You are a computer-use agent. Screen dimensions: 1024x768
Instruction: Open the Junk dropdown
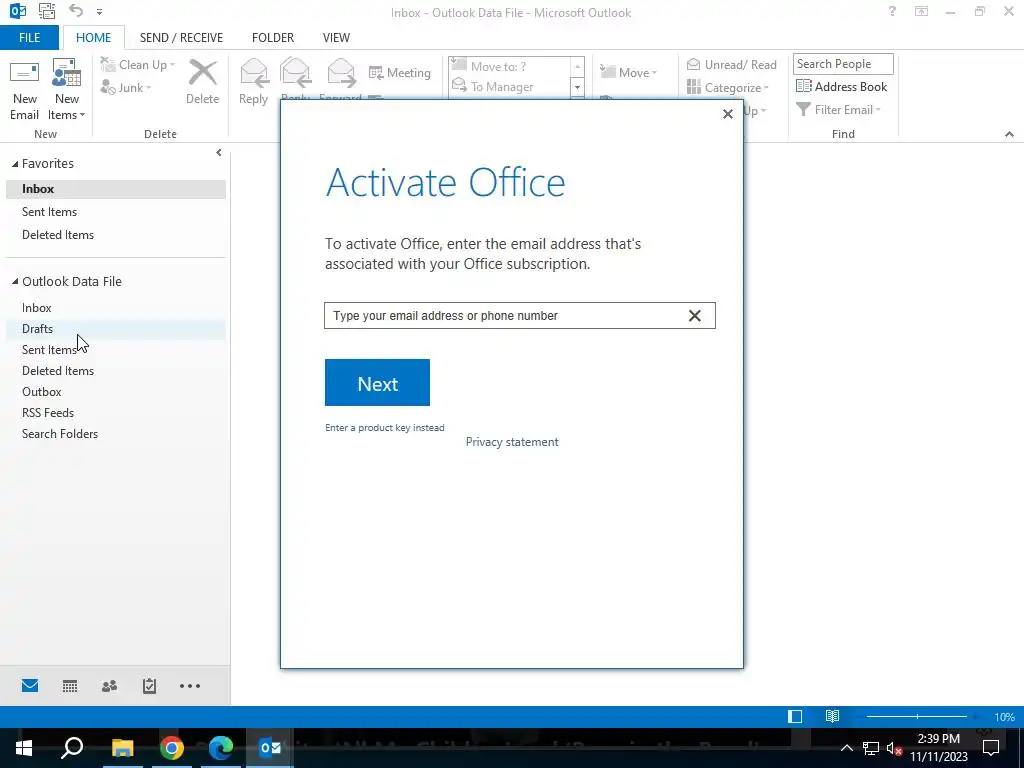(x=126, y=88)
